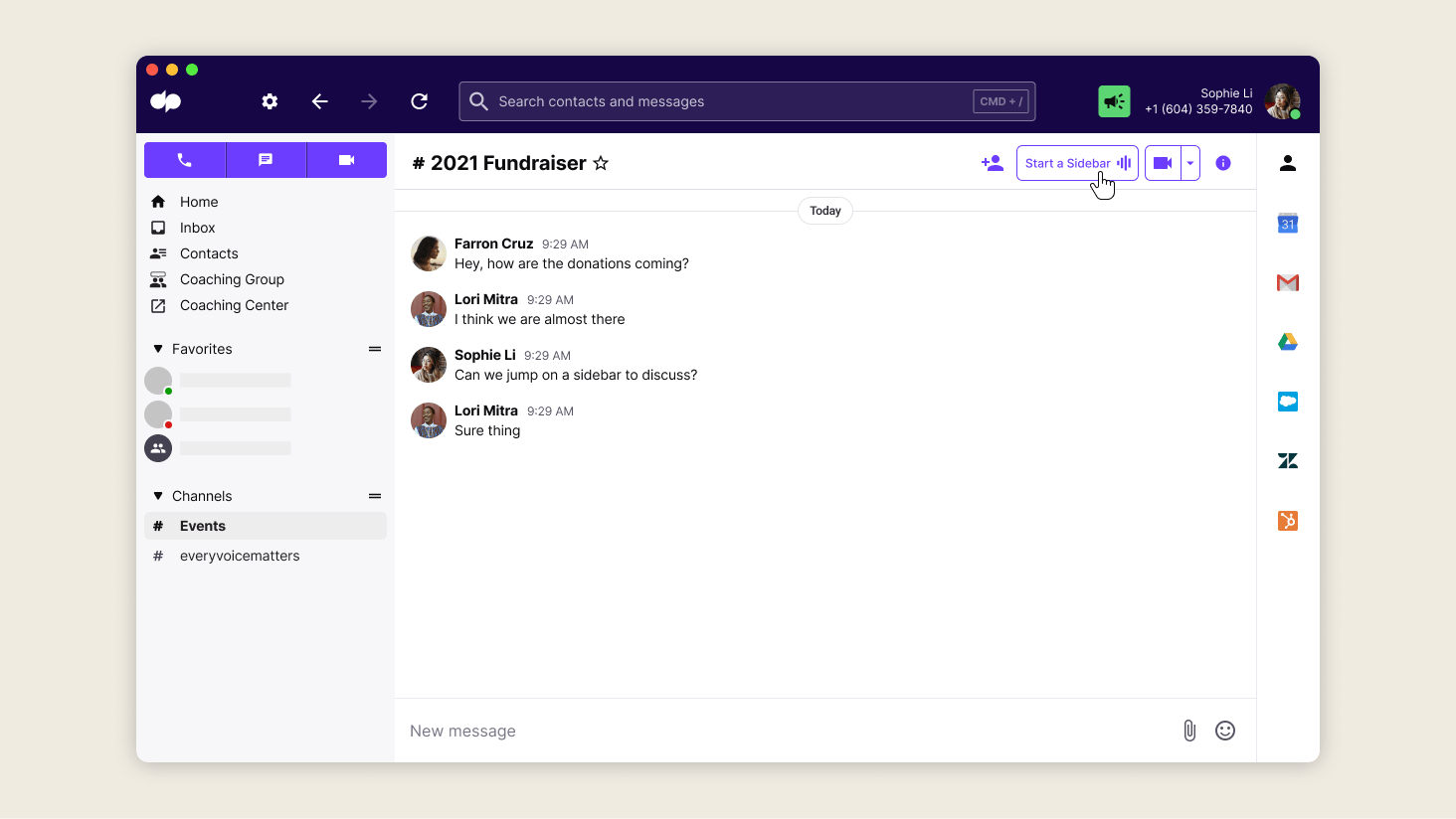Add members using the person-add icon

click(991, 162)
